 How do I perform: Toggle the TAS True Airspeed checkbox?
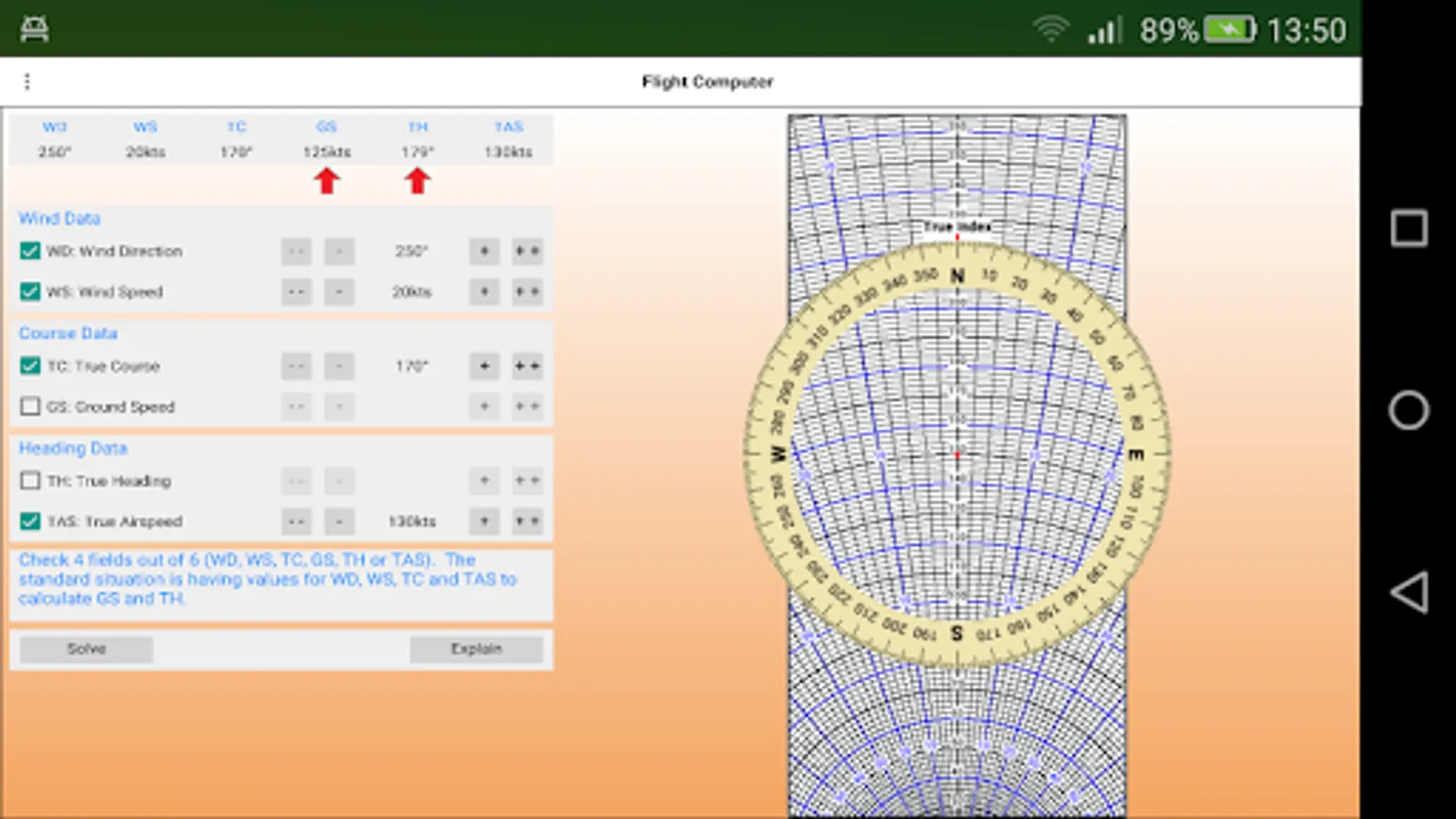point(30,521)
